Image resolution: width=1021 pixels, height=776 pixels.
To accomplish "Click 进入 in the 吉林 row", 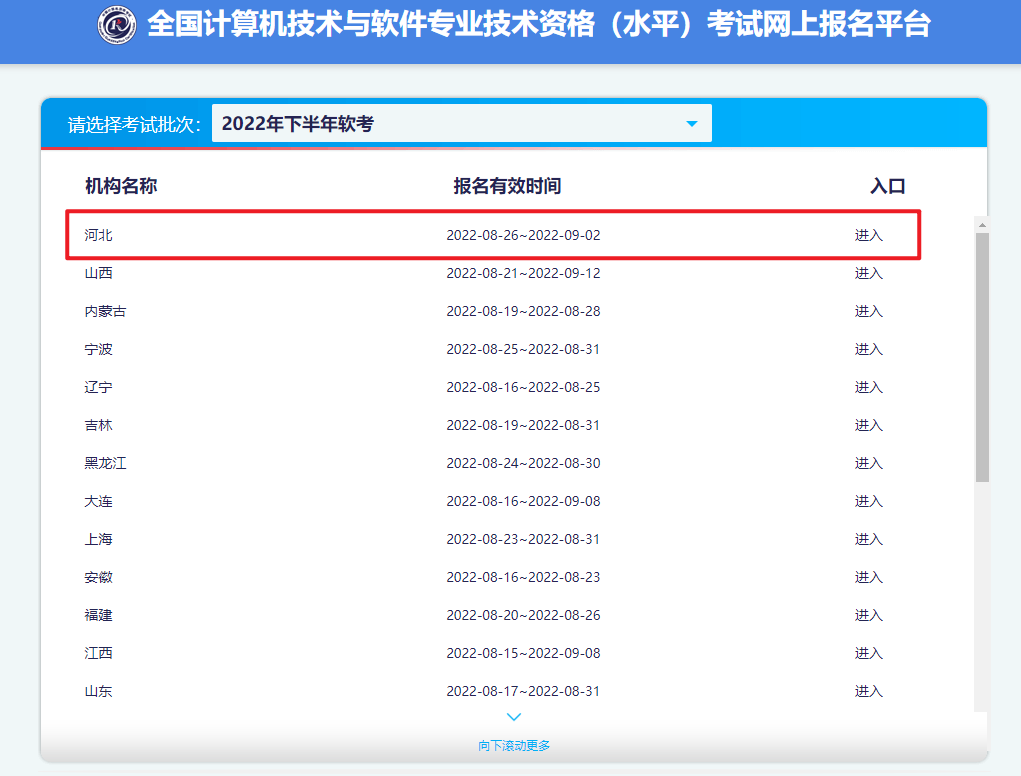I will [868, 425].
